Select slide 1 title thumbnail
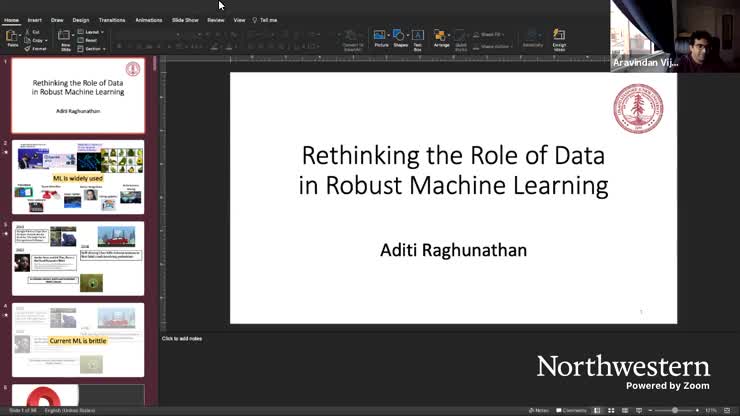This screenshot has width=740, height=416. tap(78, 95)
